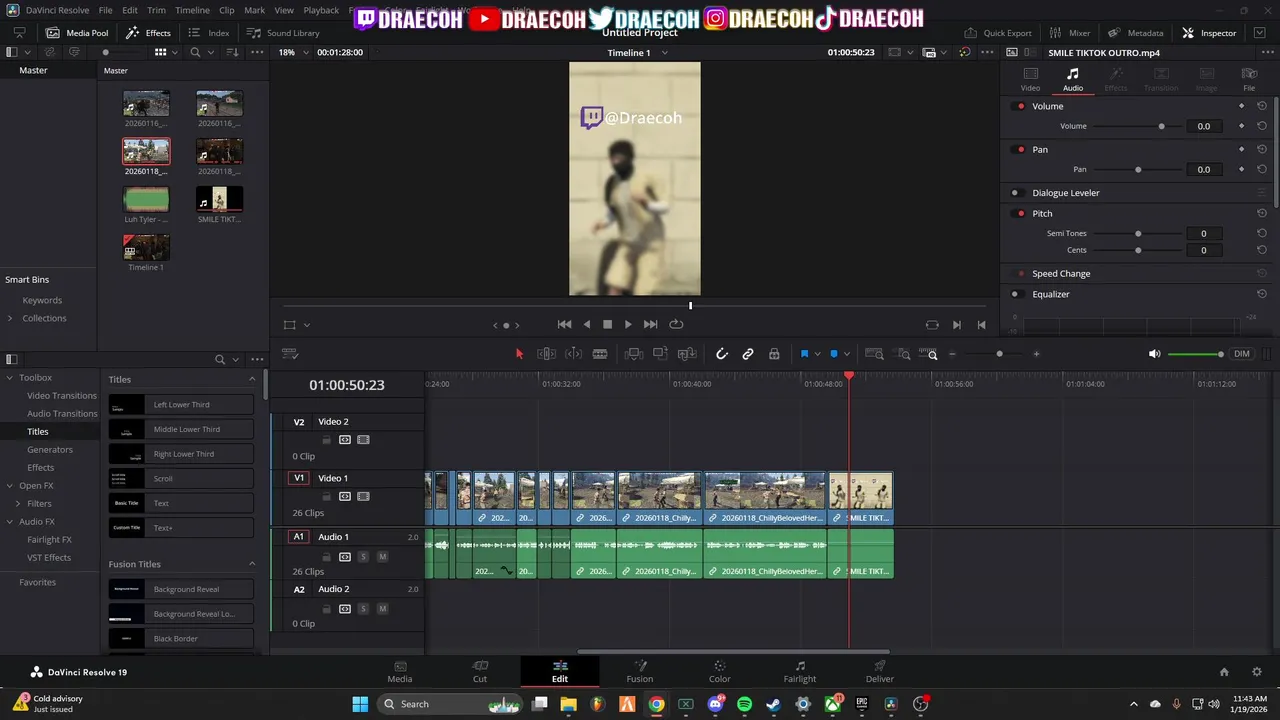This screenshot has height=720, width=1280.
Task: Mute the Audio 1 track
Action: [382, 556]
